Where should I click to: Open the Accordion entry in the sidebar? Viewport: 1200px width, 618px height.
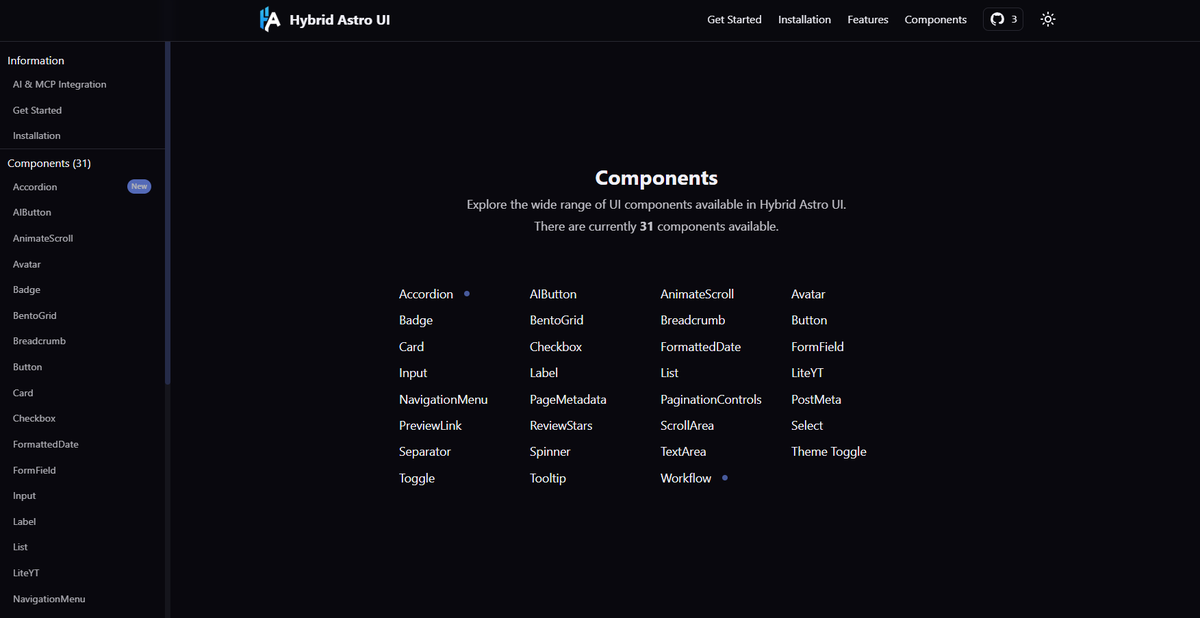pos(34,186)
